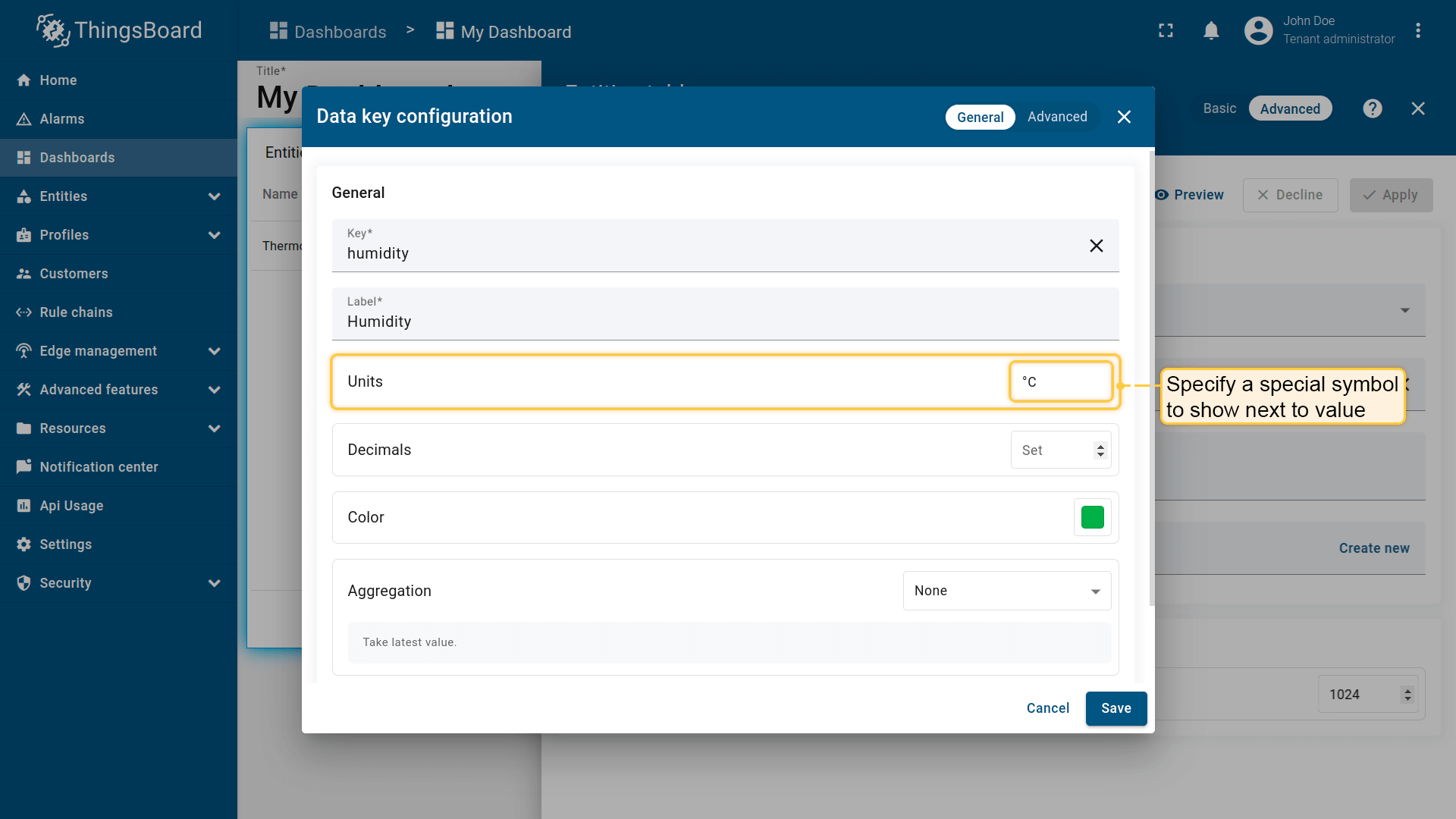
Task: Open Alarms menu item
Action: (x=62, y=119)
